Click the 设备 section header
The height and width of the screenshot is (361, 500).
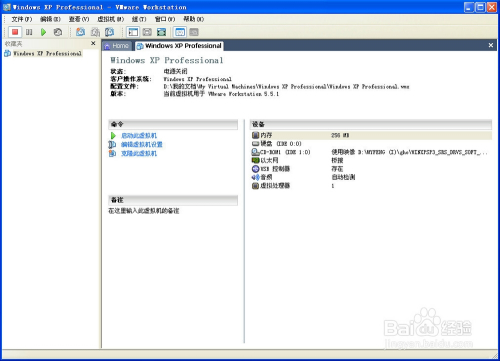pos(371,124)
